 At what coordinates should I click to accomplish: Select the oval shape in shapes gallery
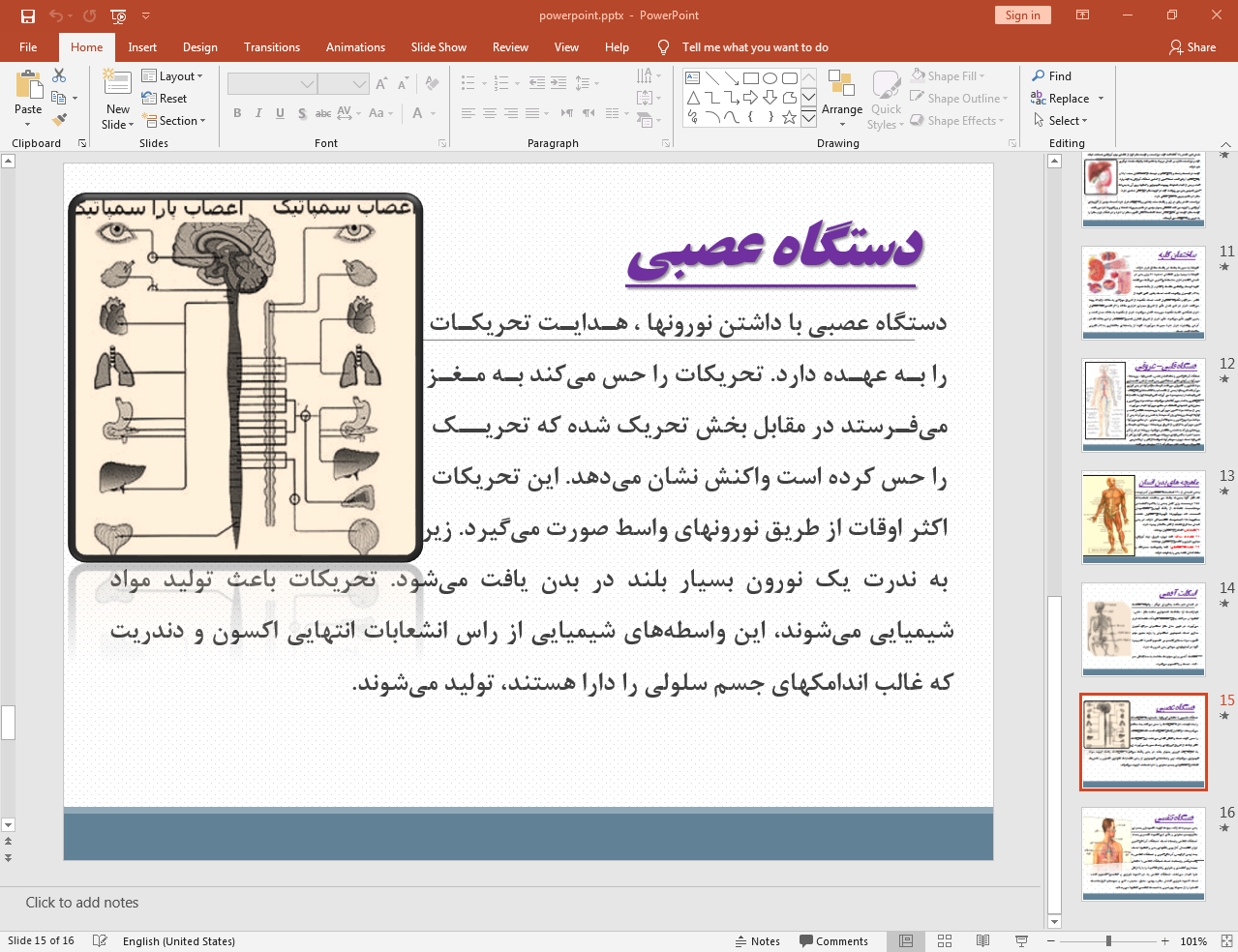pyautogui.click(x=770, y=78)
